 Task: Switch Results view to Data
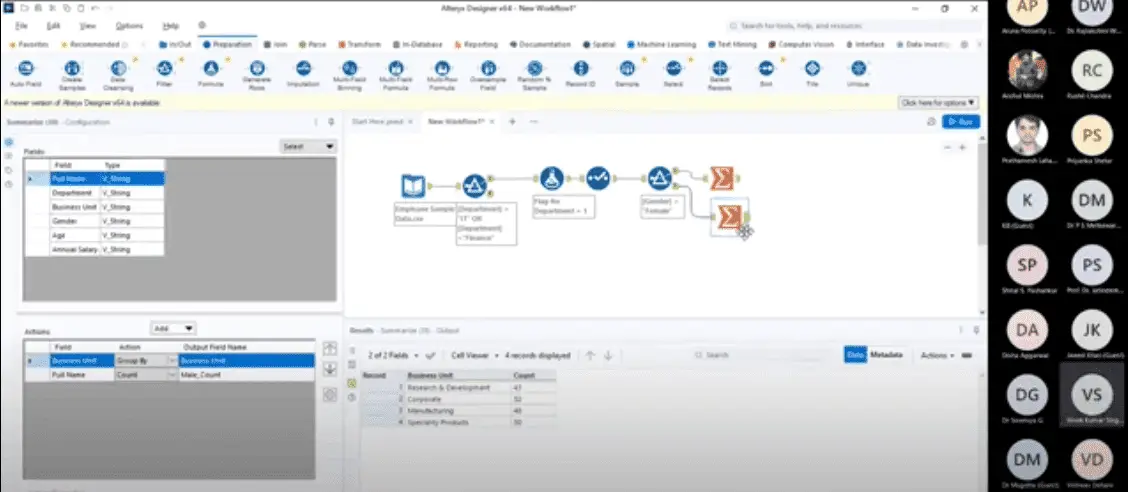[x=855, y=355]
